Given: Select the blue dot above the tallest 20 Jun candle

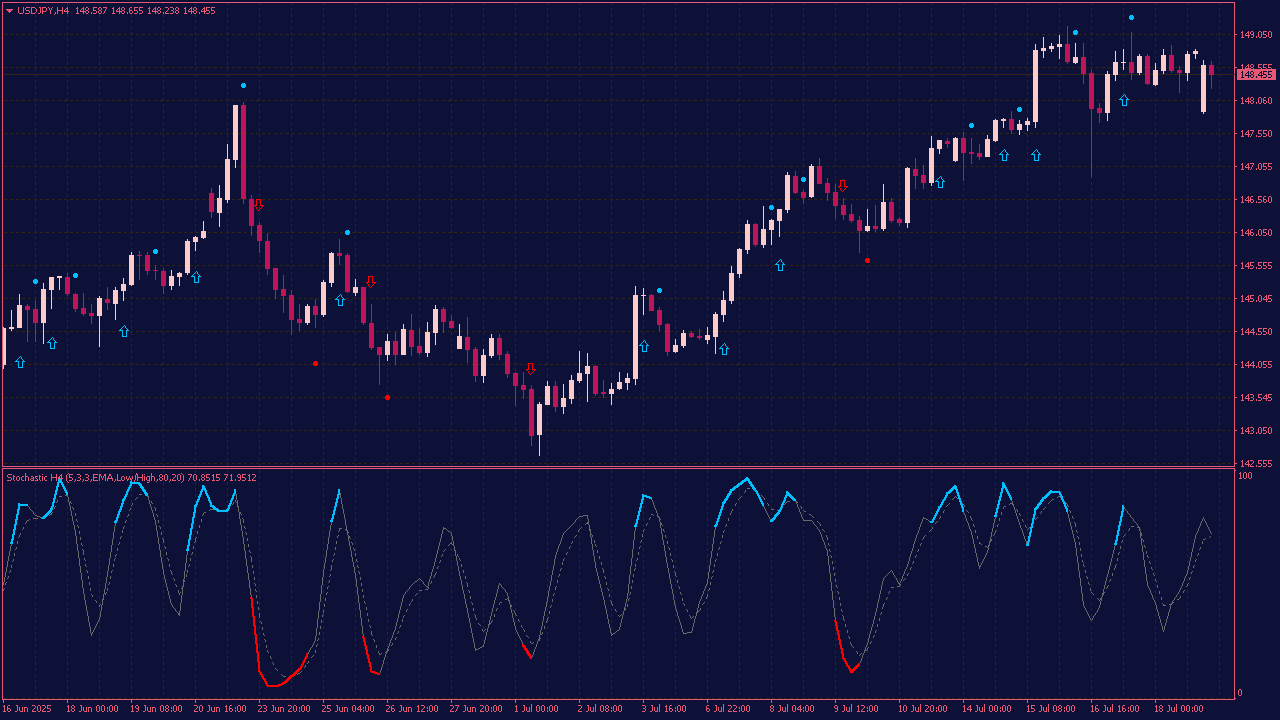Looking at the screenshot, I should point(243,86).
